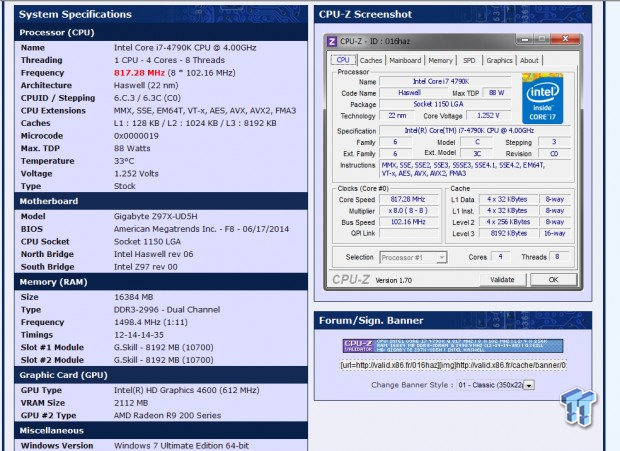Click the Gigabyte Z97X-UD5H model text
The height and width of the screenshot is (451, 620).
tap(155, 216)
